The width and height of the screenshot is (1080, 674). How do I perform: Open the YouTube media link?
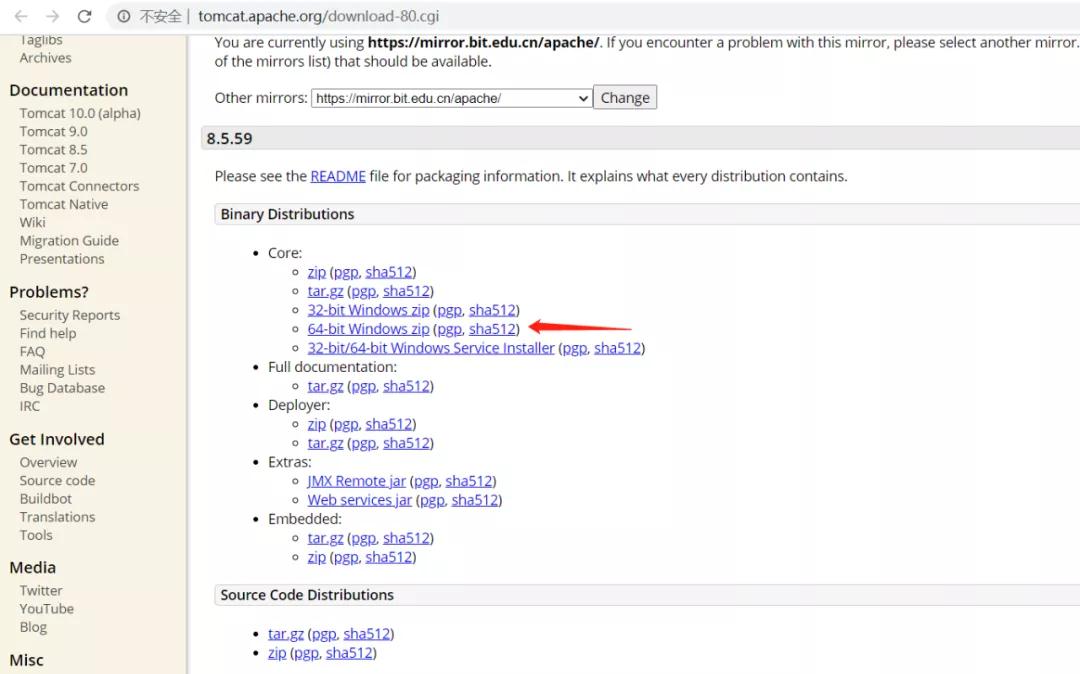click(47, 609)
